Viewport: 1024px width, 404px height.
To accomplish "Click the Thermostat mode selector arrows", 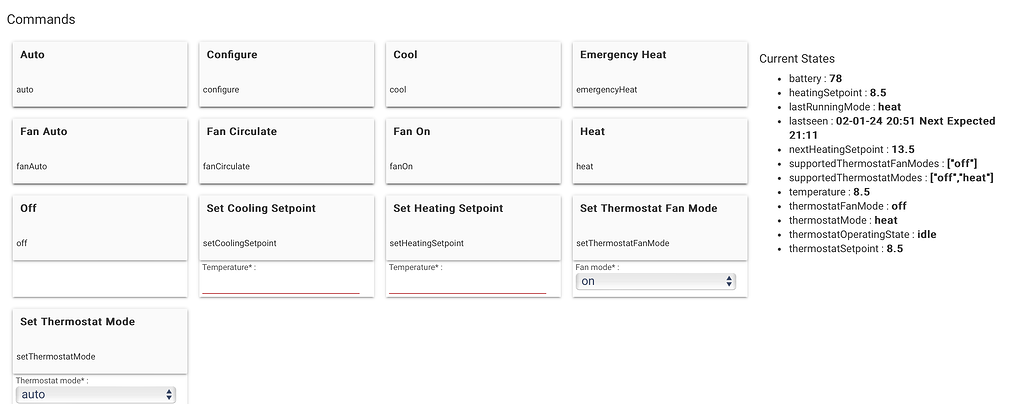I will pyautogui.click(x=168, y=395).
